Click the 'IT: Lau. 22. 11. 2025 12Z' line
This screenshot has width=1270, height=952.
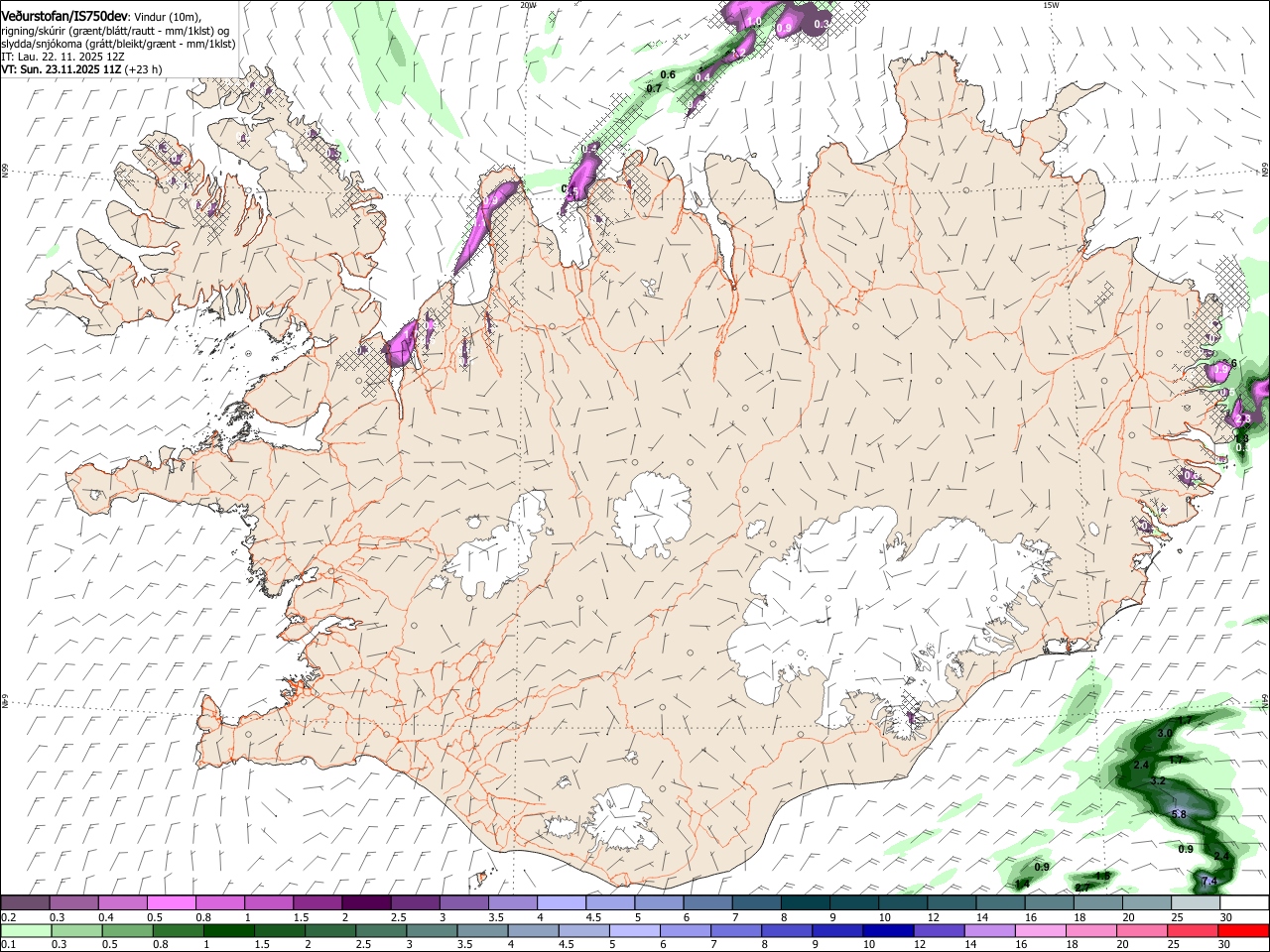tap(63, 58)
